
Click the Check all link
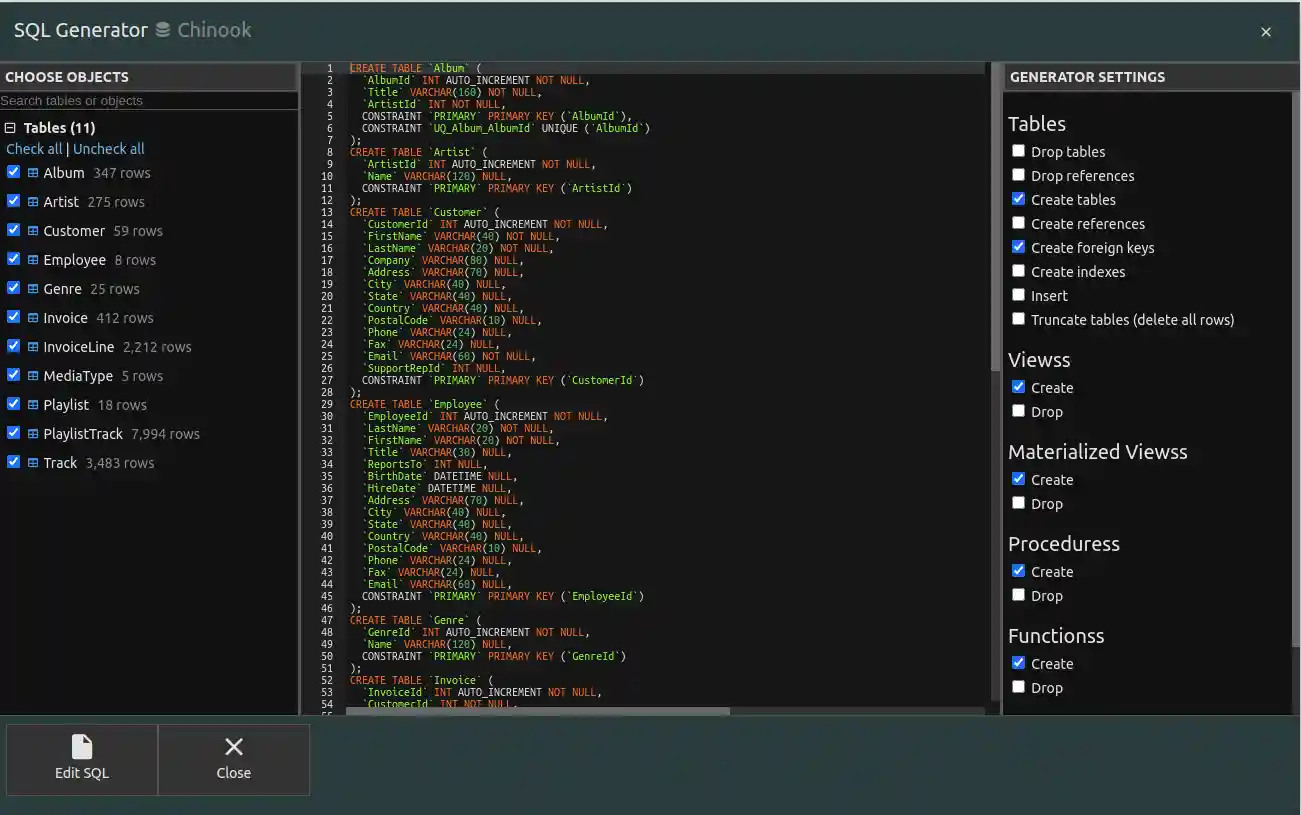tap(34, 149)
